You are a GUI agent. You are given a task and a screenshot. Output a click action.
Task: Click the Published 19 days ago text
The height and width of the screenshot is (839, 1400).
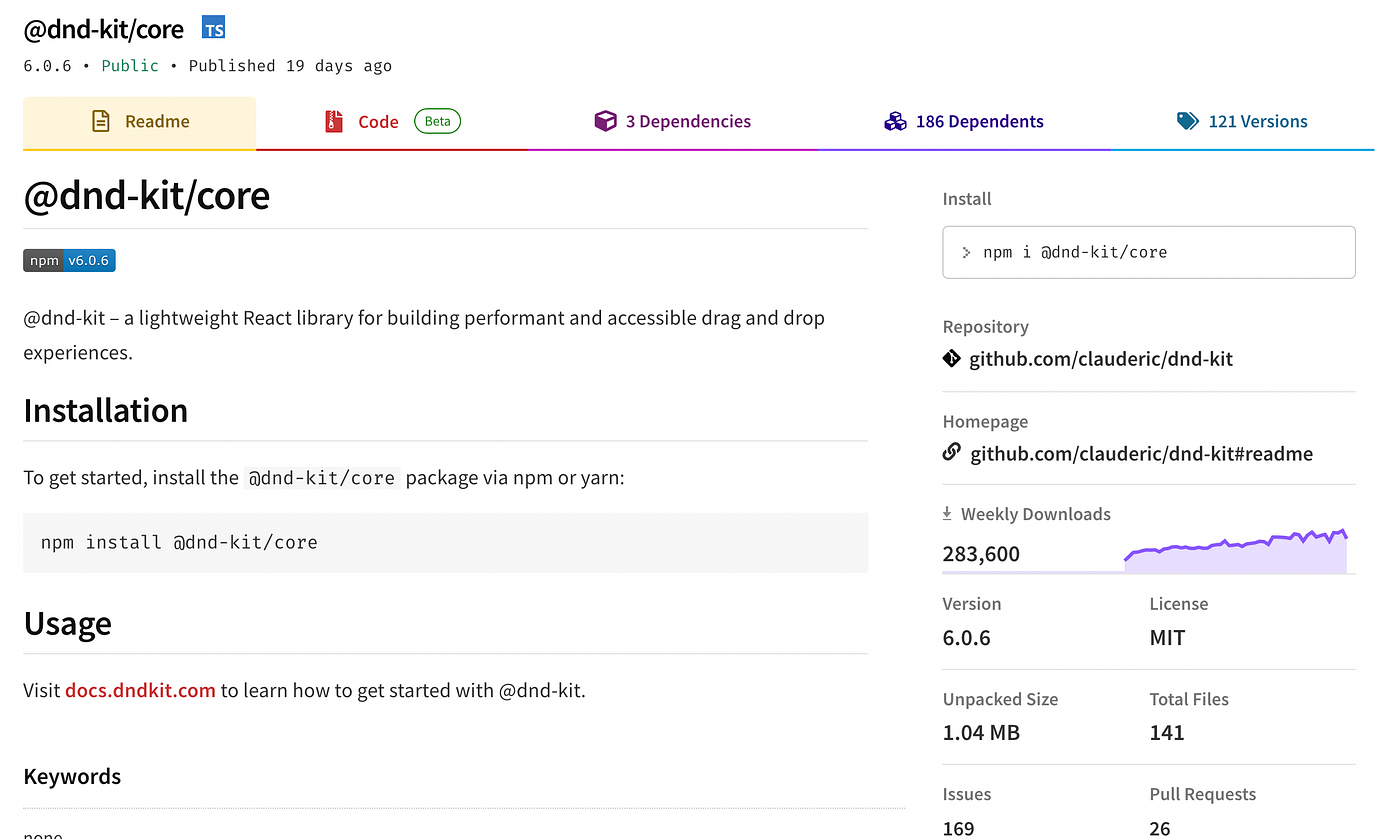pyautogui.click(x=290, y=66)
